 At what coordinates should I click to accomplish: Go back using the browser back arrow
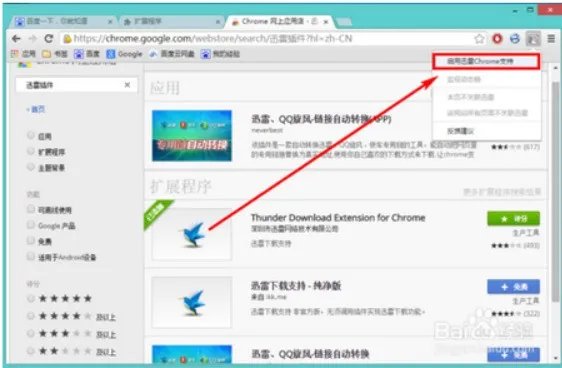click(16, 38)
